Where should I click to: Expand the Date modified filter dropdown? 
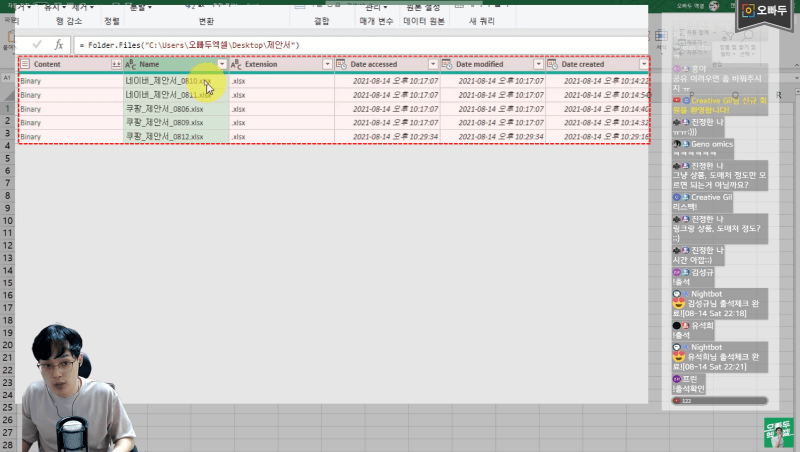coord(538,64)
